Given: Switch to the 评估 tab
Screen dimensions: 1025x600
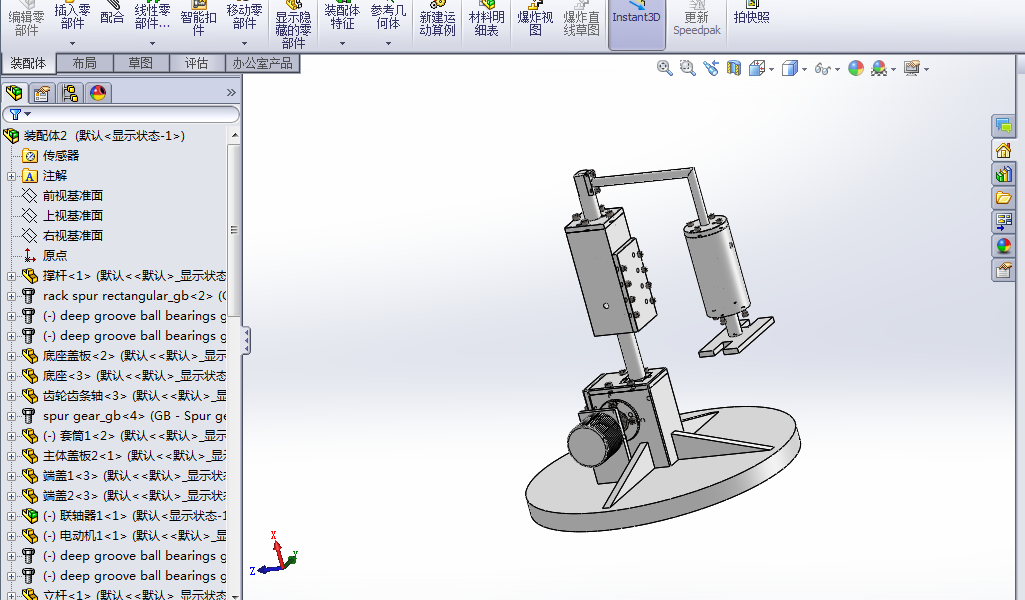Looking at the screenshot, I should [x=196, y=63].
